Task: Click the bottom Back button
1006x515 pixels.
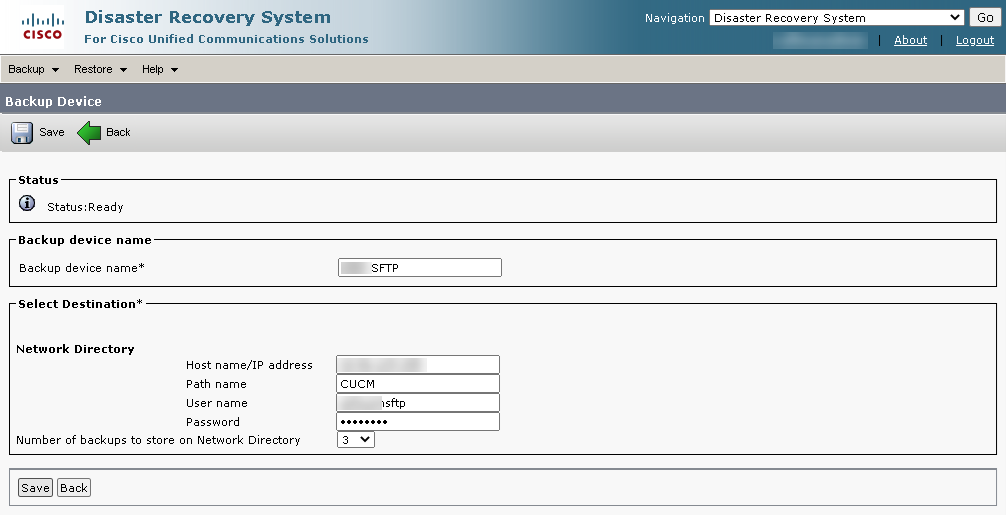Action: (x=74, y=488)
